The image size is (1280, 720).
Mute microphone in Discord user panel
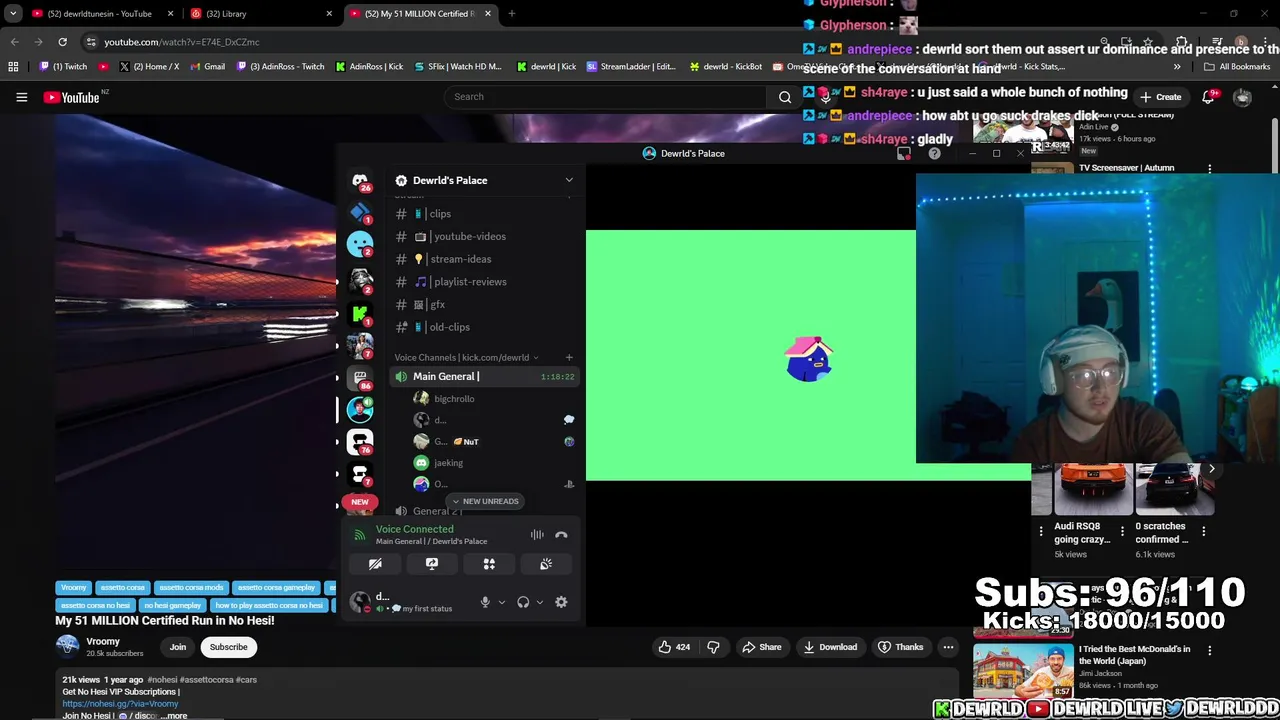pyautogui.click(x=485, y=602)
